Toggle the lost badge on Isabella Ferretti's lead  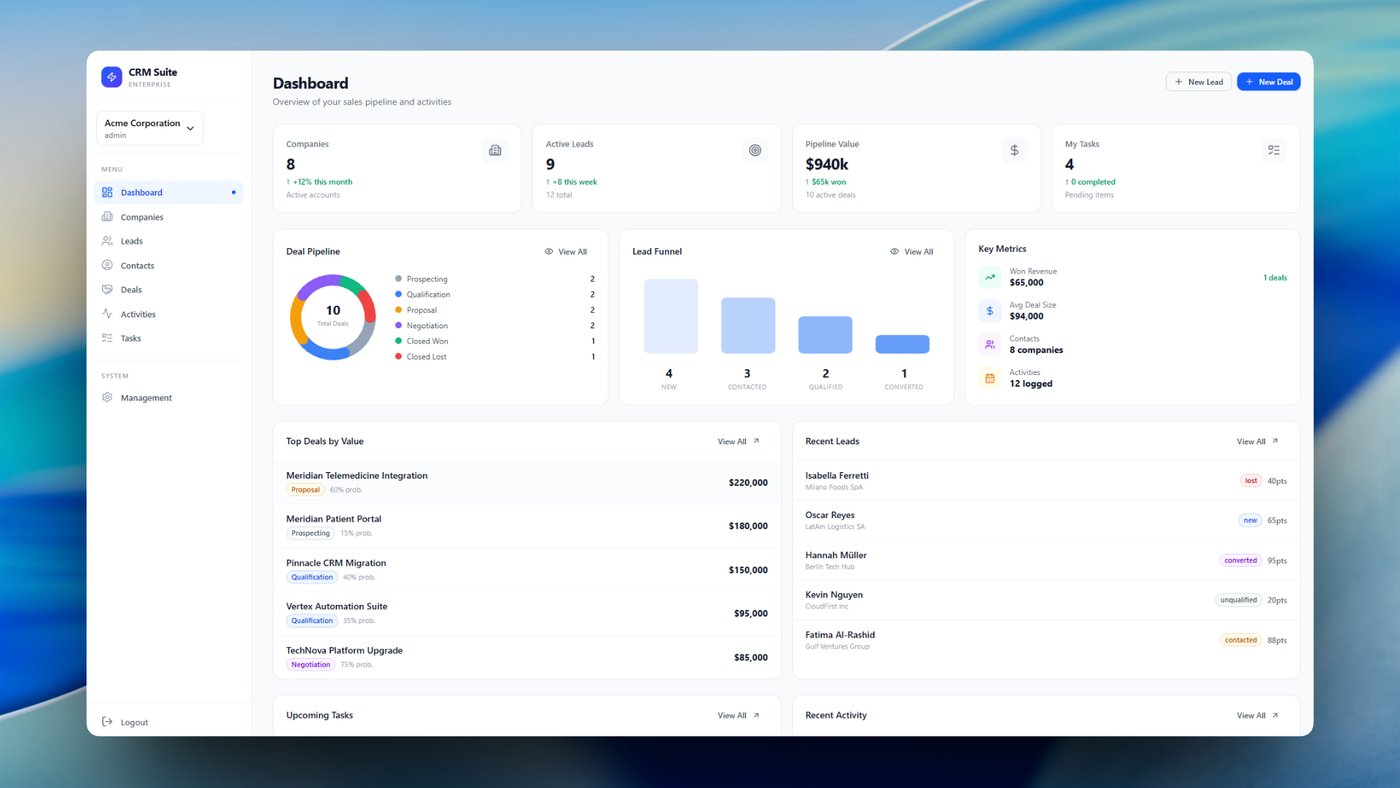1250,480
